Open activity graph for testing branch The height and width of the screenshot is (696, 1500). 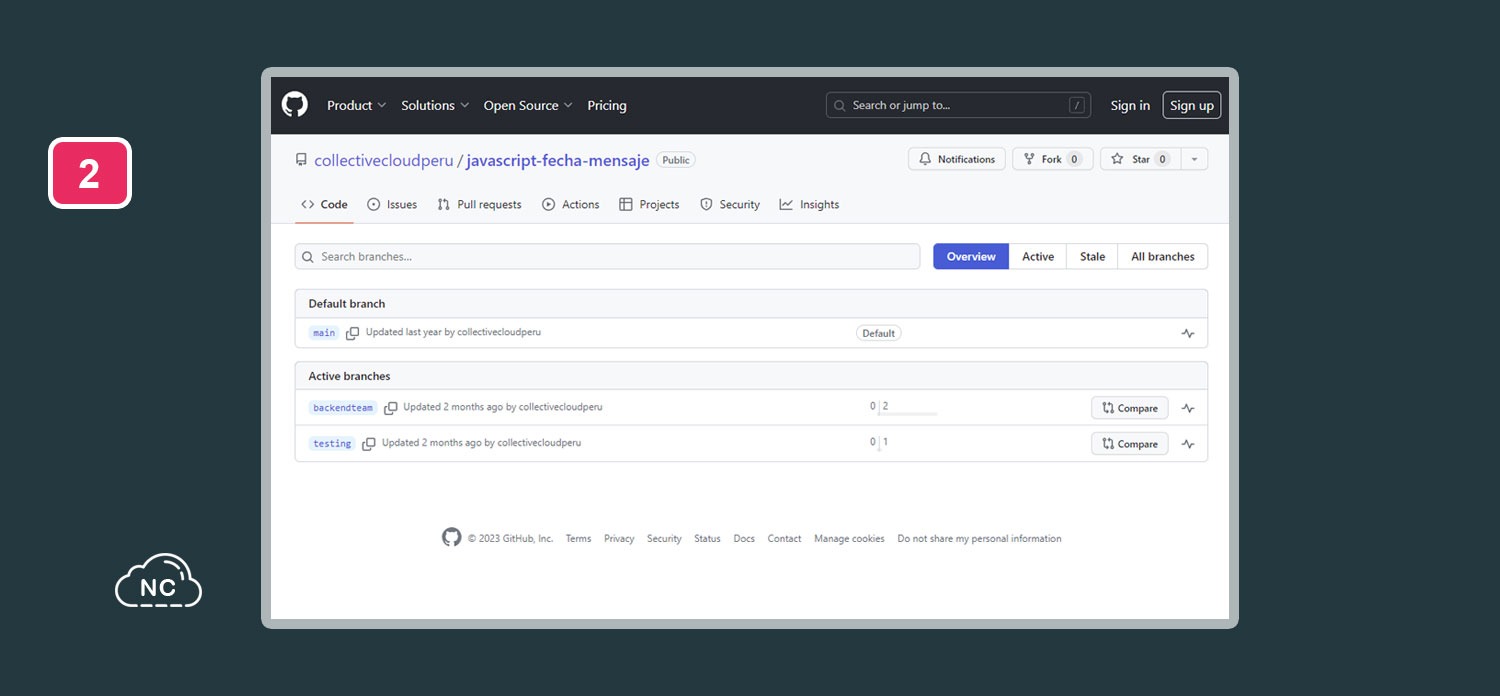pos(1188,444)
